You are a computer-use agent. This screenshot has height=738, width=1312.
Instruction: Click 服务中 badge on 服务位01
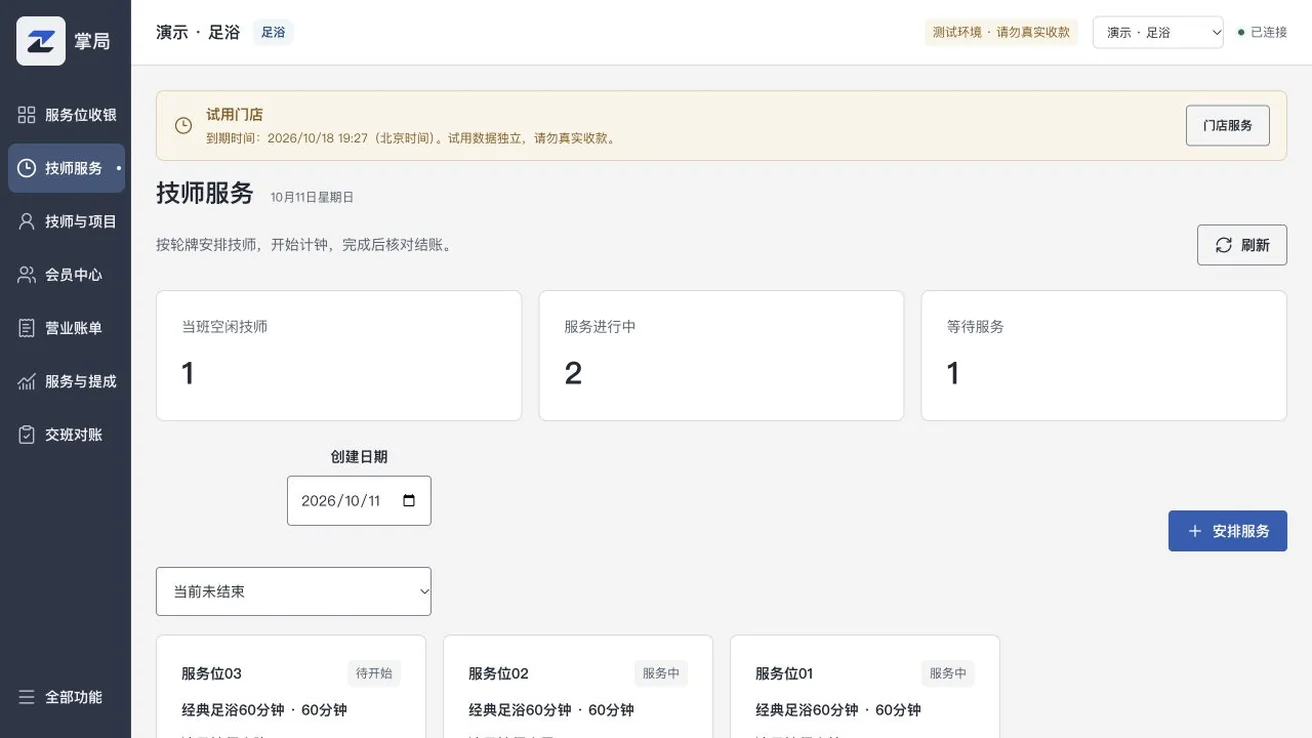pos(948,674)
